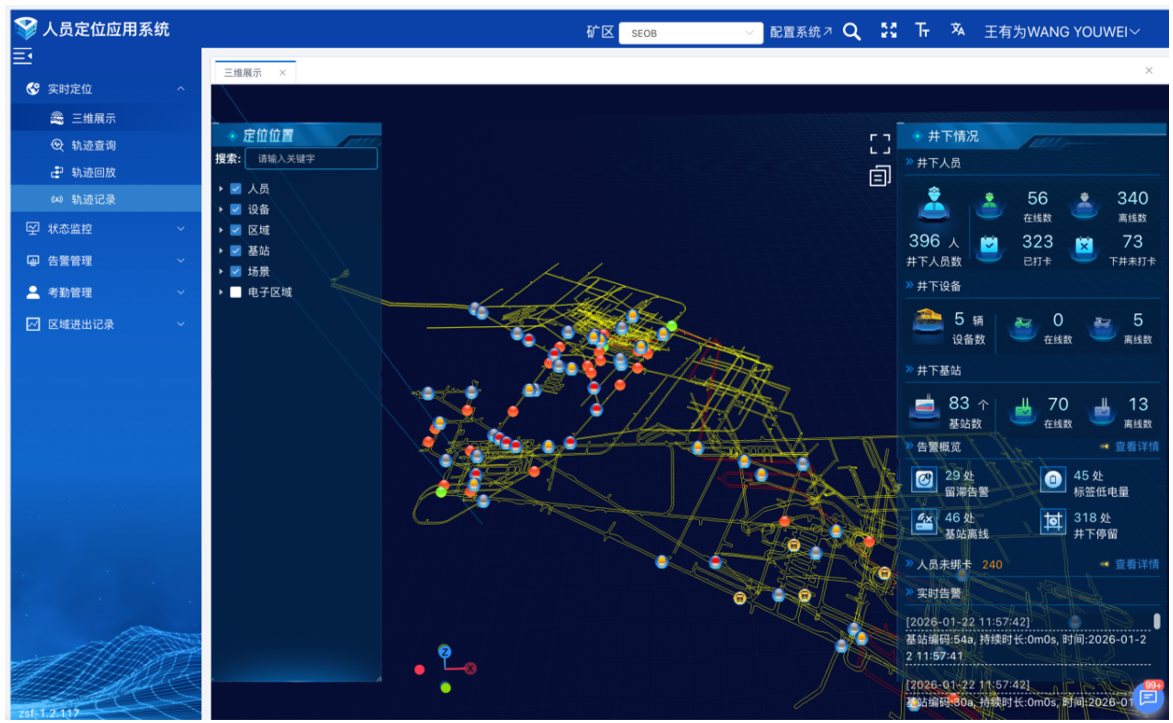
Task: Open the language translate icon
Action: click(958, 30)
